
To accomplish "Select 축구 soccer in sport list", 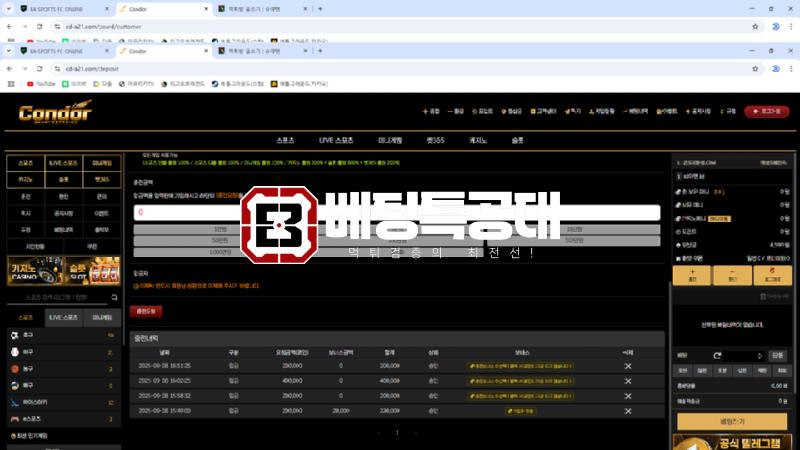I will click(x=64, y=335).
